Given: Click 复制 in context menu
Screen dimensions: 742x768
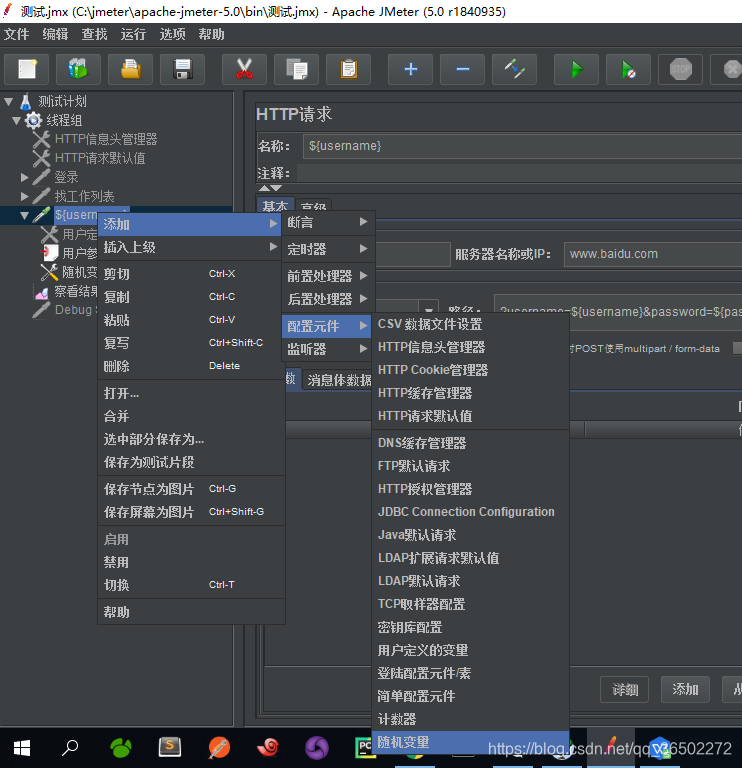Looking at the screenshot, I should click(191, 297).
